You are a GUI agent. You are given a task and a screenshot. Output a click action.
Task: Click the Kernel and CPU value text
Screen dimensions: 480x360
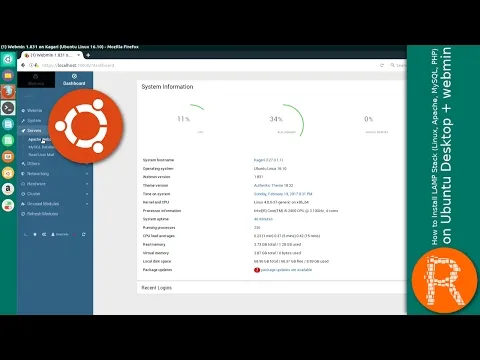pos(281,202)
